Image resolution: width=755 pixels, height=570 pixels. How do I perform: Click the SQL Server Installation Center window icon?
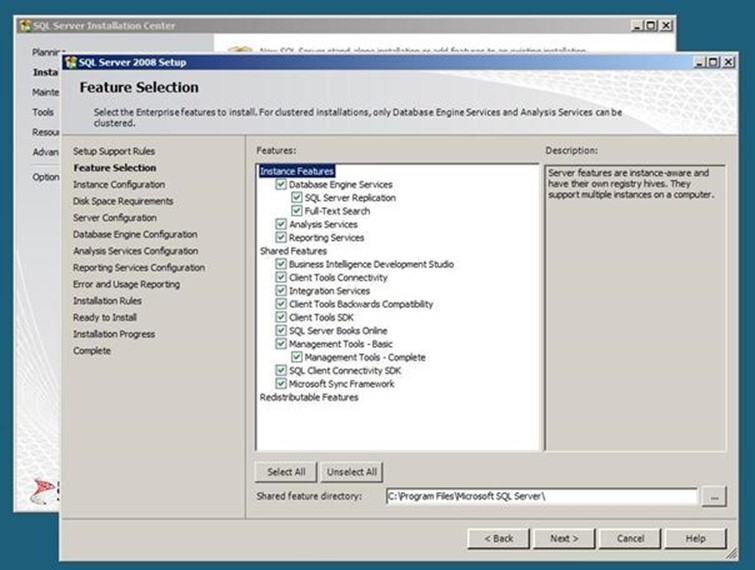coord(25,26)
